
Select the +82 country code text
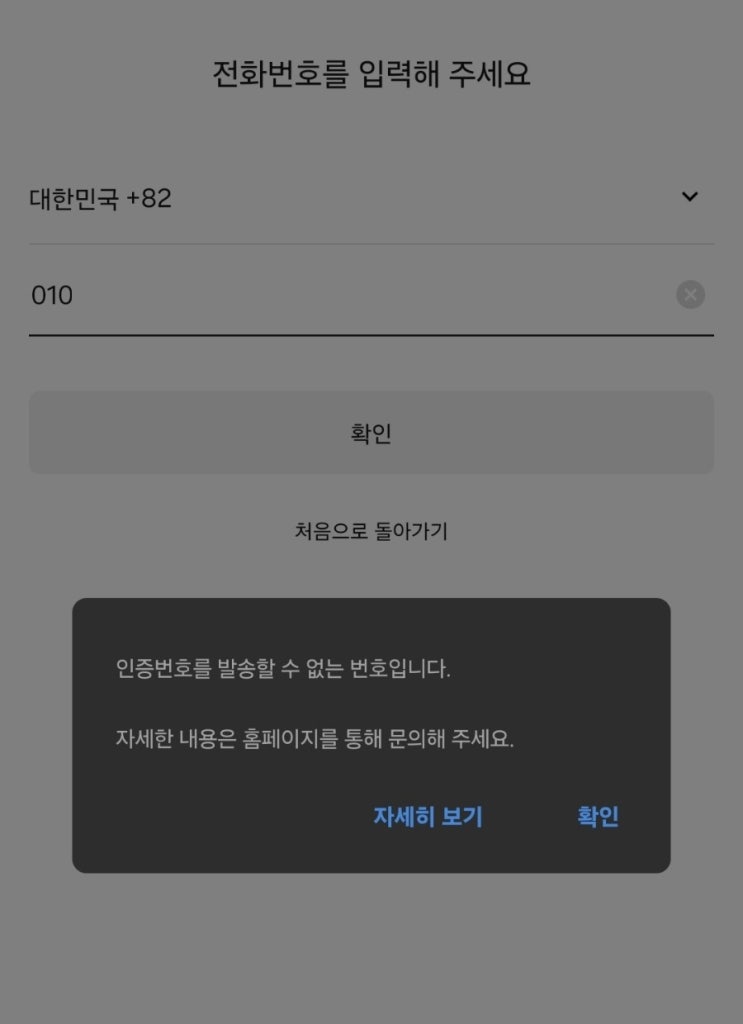[149, 199]
